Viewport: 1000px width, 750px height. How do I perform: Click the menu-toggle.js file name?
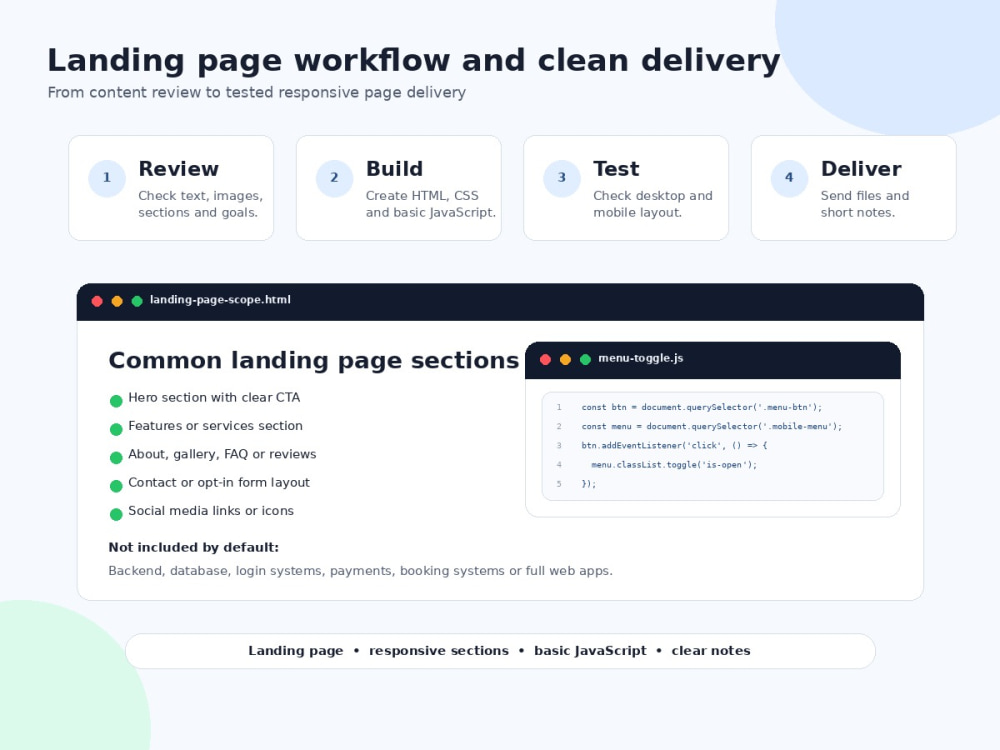point(640,358)
